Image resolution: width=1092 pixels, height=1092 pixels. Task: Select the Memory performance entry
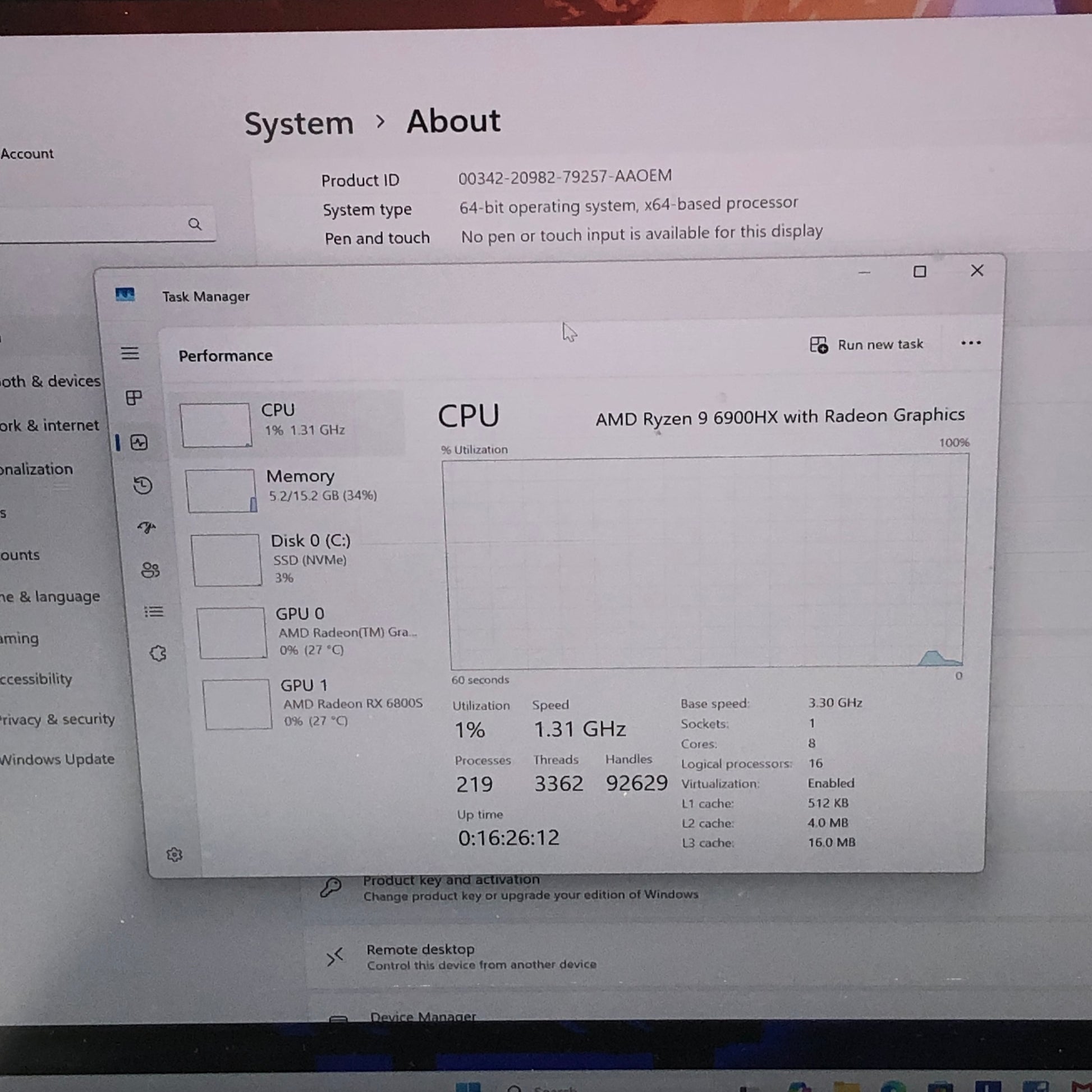pyautogui.click(x=295, y=489)
